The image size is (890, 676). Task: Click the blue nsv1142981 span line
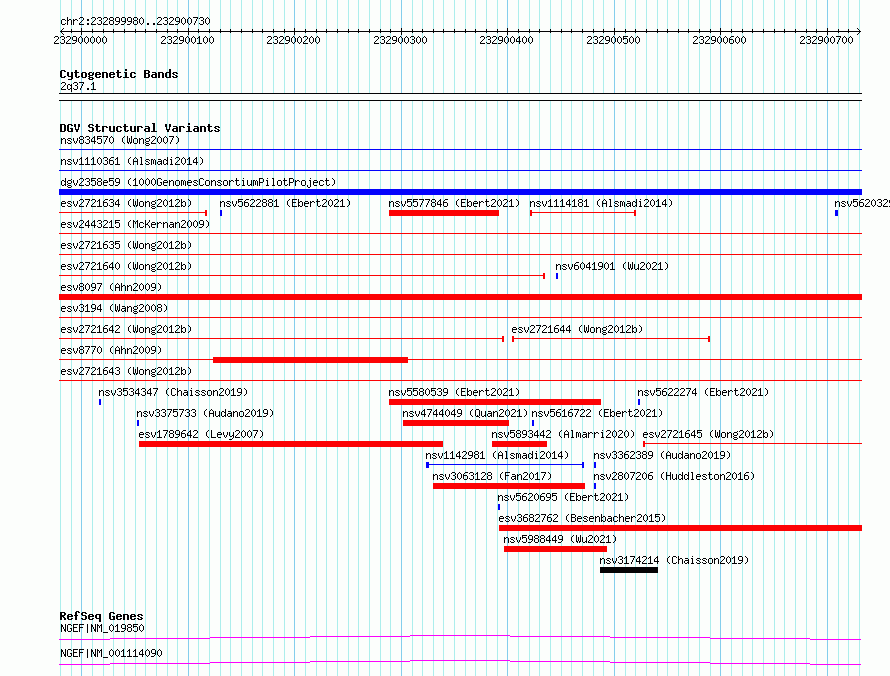(505, 465)
